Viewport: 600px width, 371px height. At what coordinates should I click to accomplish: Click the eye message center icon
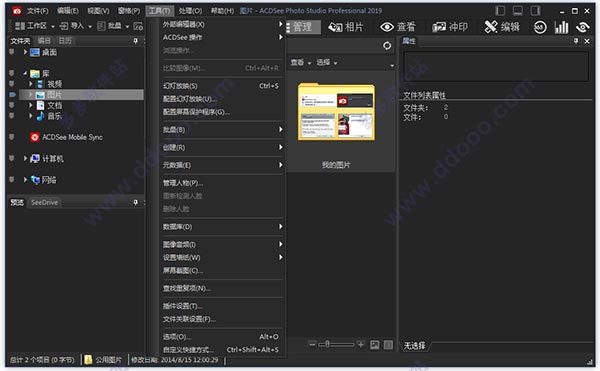coord(583,27)
